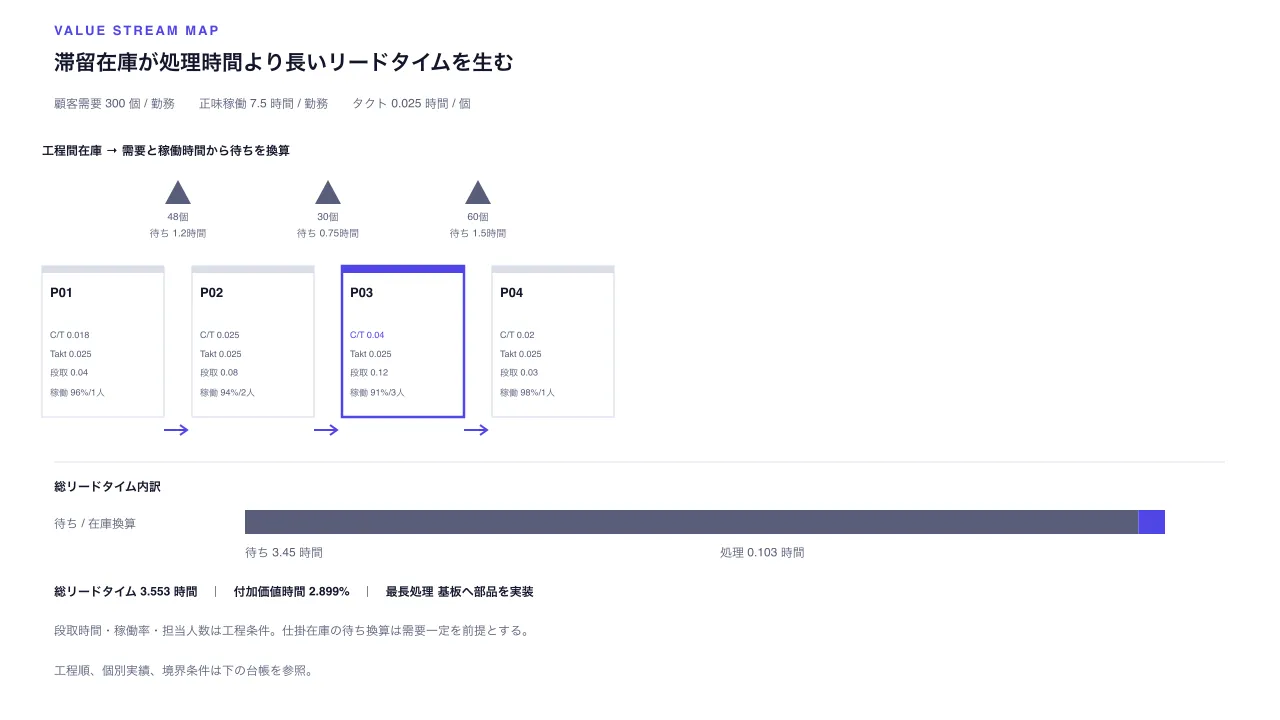Click the inventory triangle labeled 48個
The image size is (1280, 720).
(178, 192)
